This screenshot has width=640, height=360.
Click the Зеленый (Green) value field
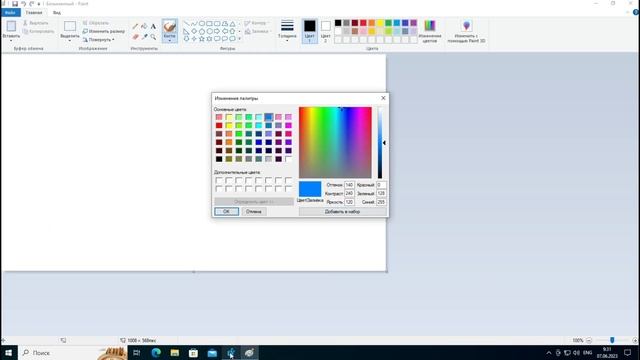[x=381, y=193]
